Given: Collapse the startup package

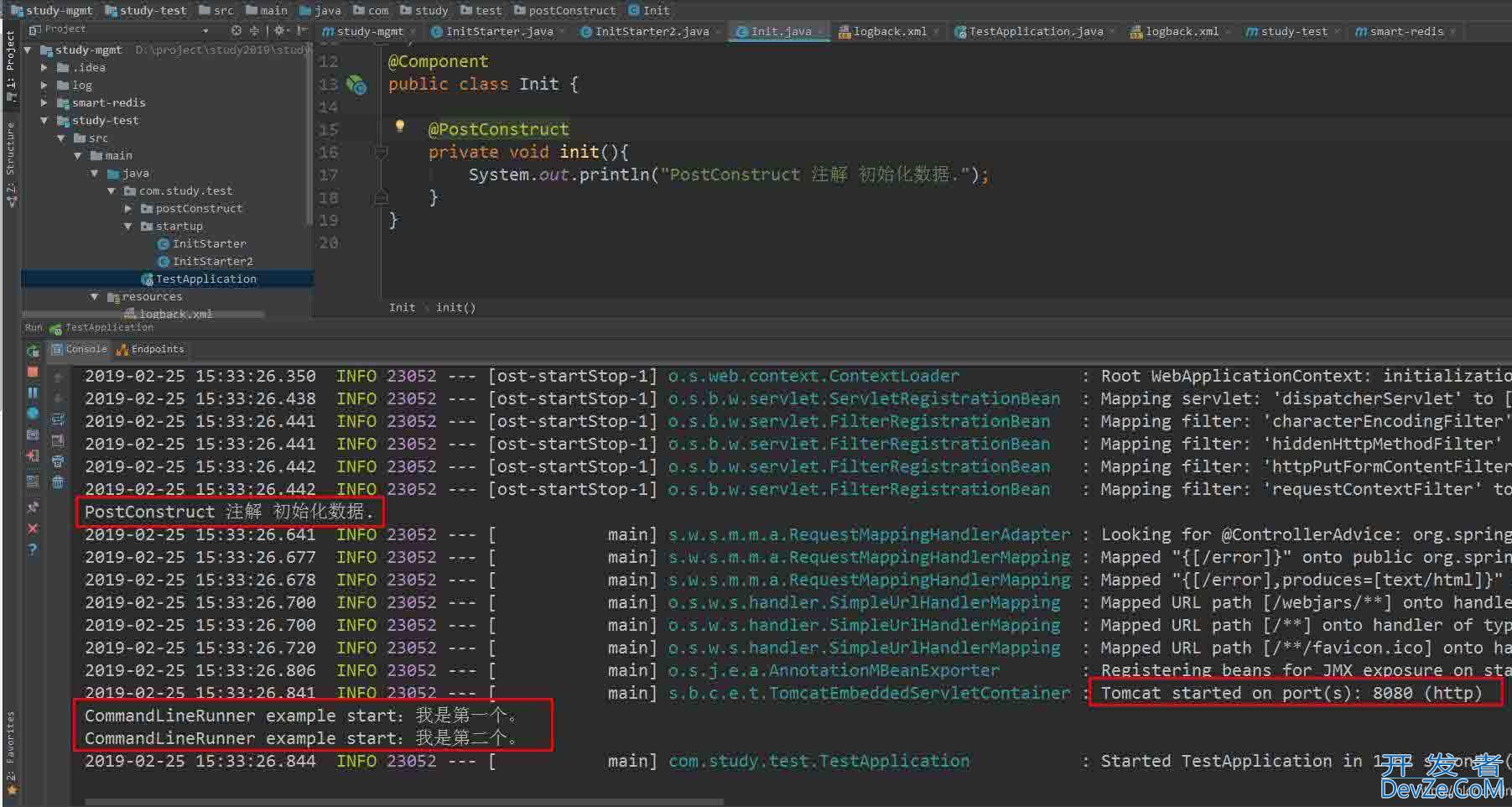Looking at the screenshot, I should [x=128, y=226].
